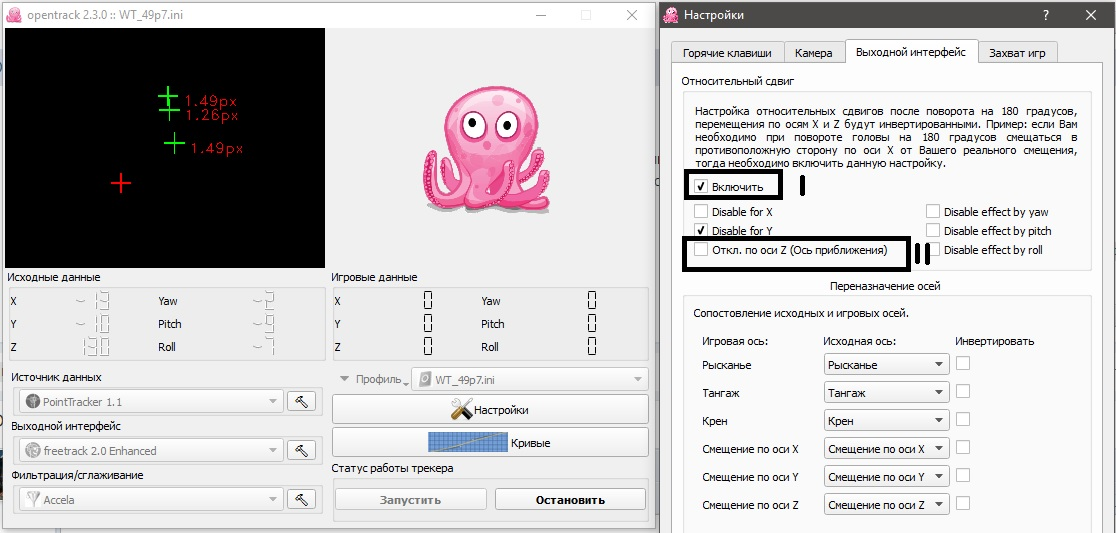Screen dimensions: 1116x533
Task: Open Настройки button in opentrack
Action: click(490, 409)
